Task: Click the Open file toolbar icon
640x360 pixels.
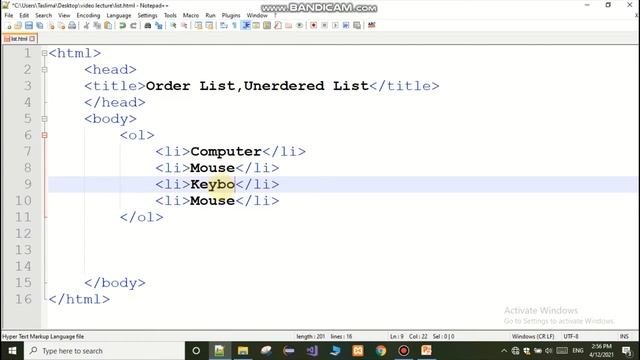Action: click(18, 25)
